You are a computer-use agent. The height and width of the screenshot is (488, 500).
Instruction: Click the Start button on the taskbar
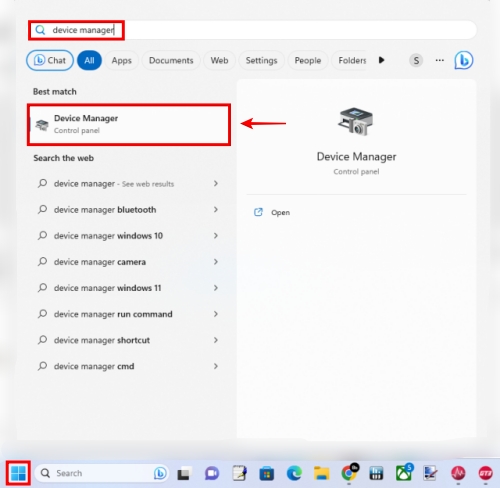click(x=18, y=473)
